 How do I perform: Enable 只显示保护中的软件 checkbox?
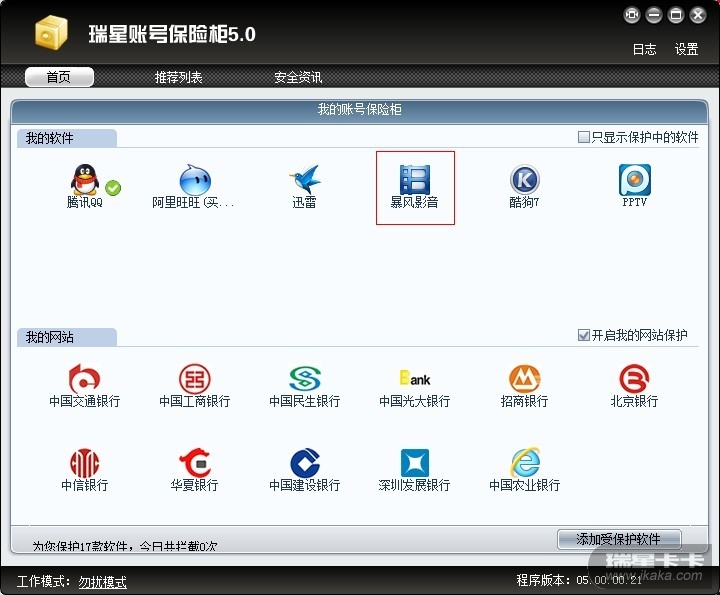point(583,137)
